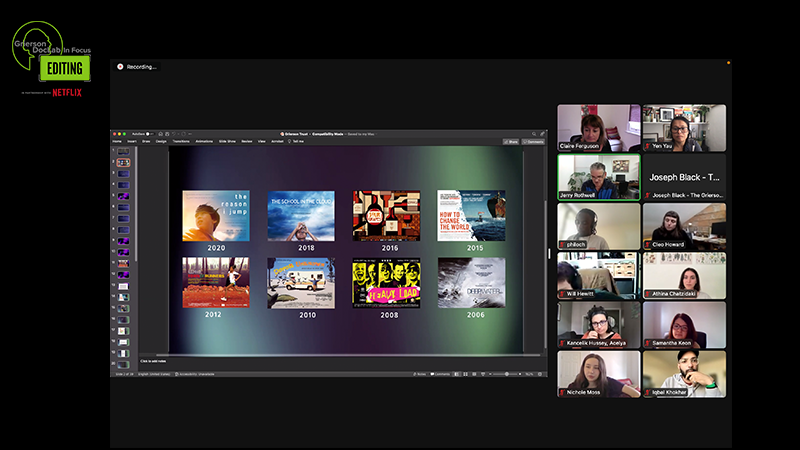Click the Redo icon in PowerPoint title bar
Viewport: 800px width, 450px height.
click(184, 134)
